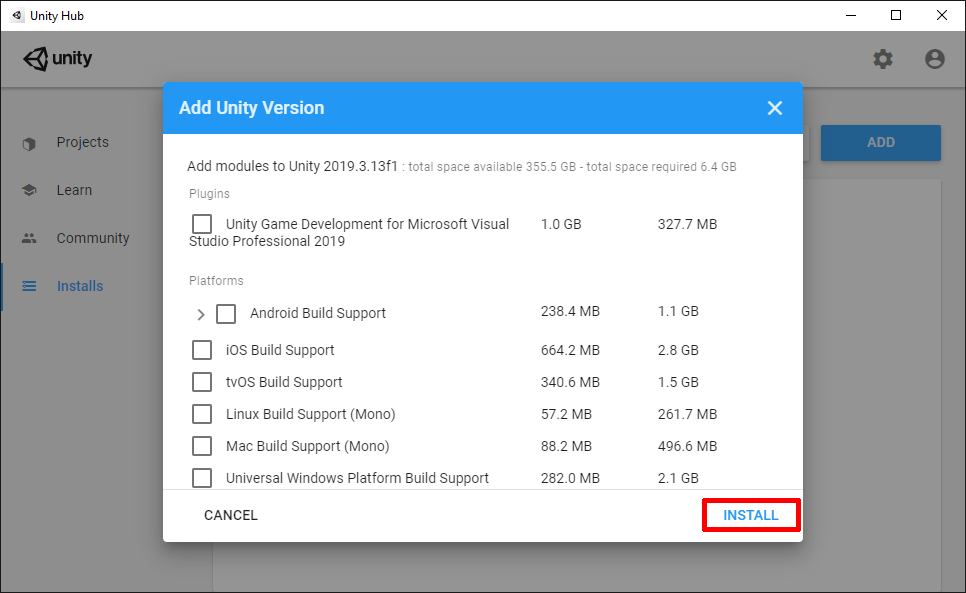Close the Add Unity Version dialog with the X
The height and width of the screenshot is (593, 966).
(775, 108)
